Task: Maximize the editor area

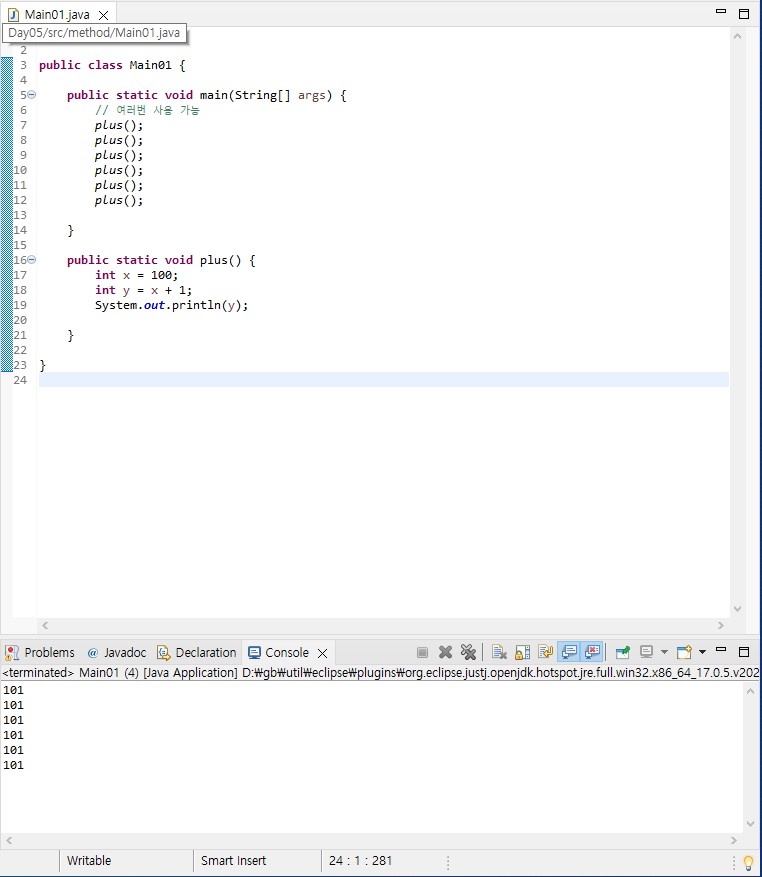Action: coord(744,14)
